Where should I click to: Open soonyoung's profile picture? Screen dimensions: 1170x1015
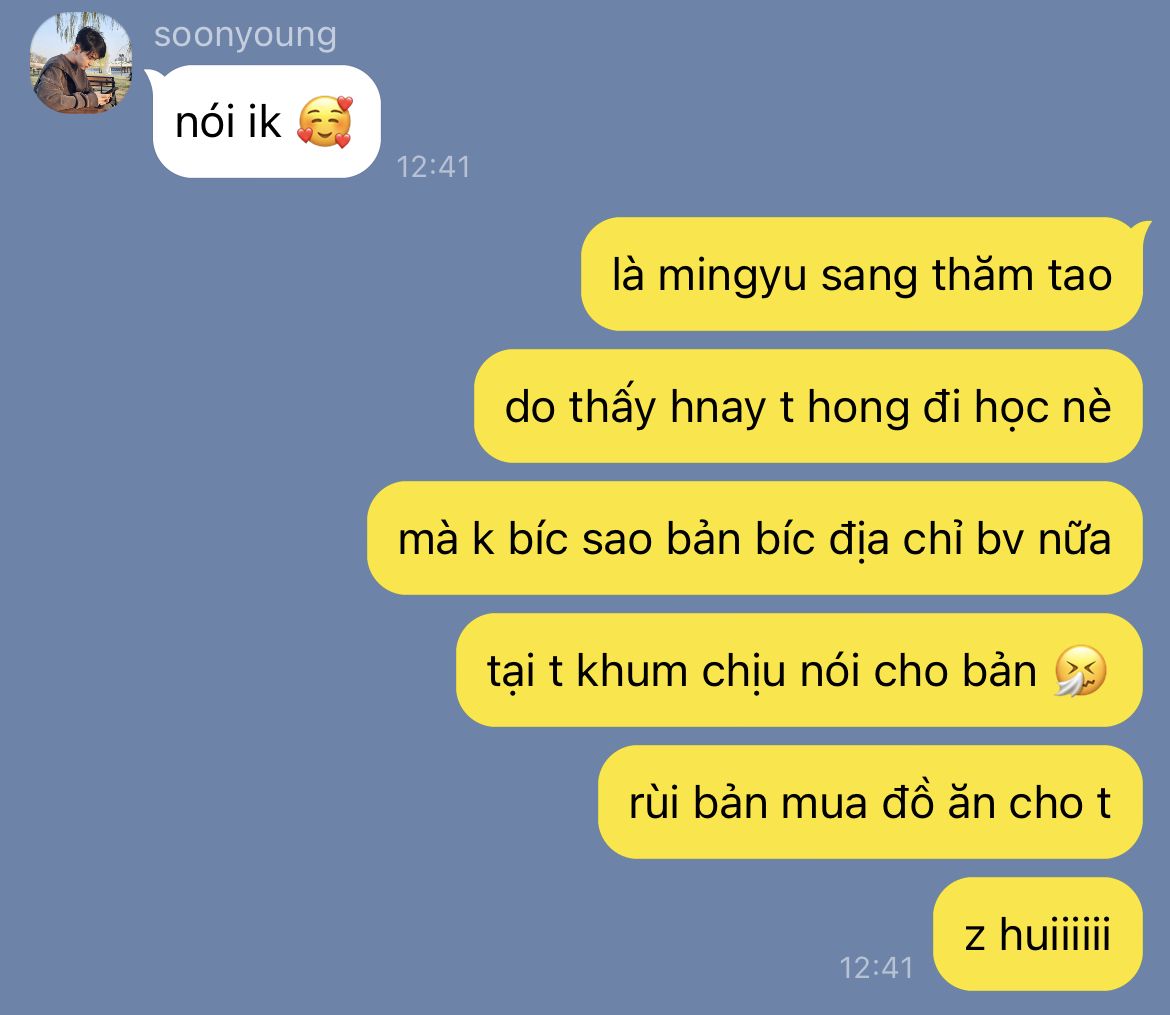[81, 63]
